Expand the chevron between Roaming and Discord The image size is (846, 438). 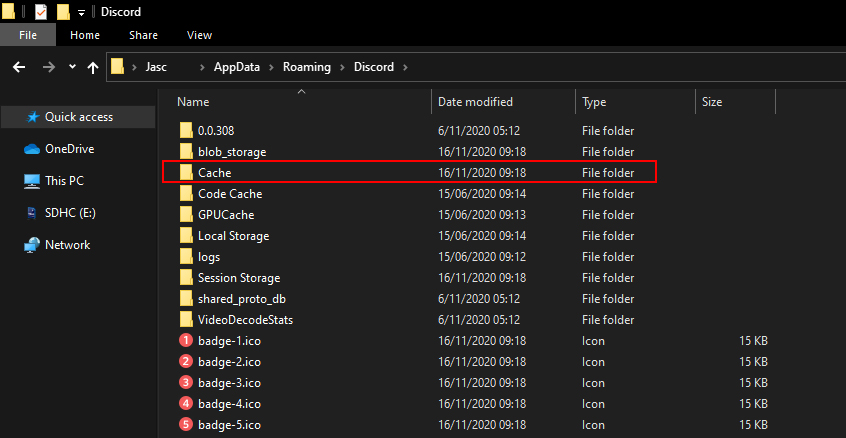[x=342, y=67]
